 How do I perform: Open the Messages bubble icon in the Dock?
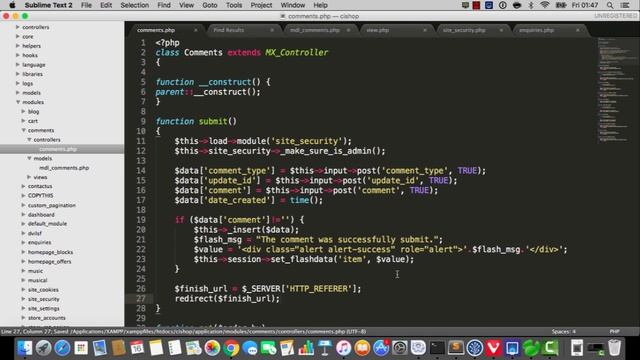[x=250, y=348]
